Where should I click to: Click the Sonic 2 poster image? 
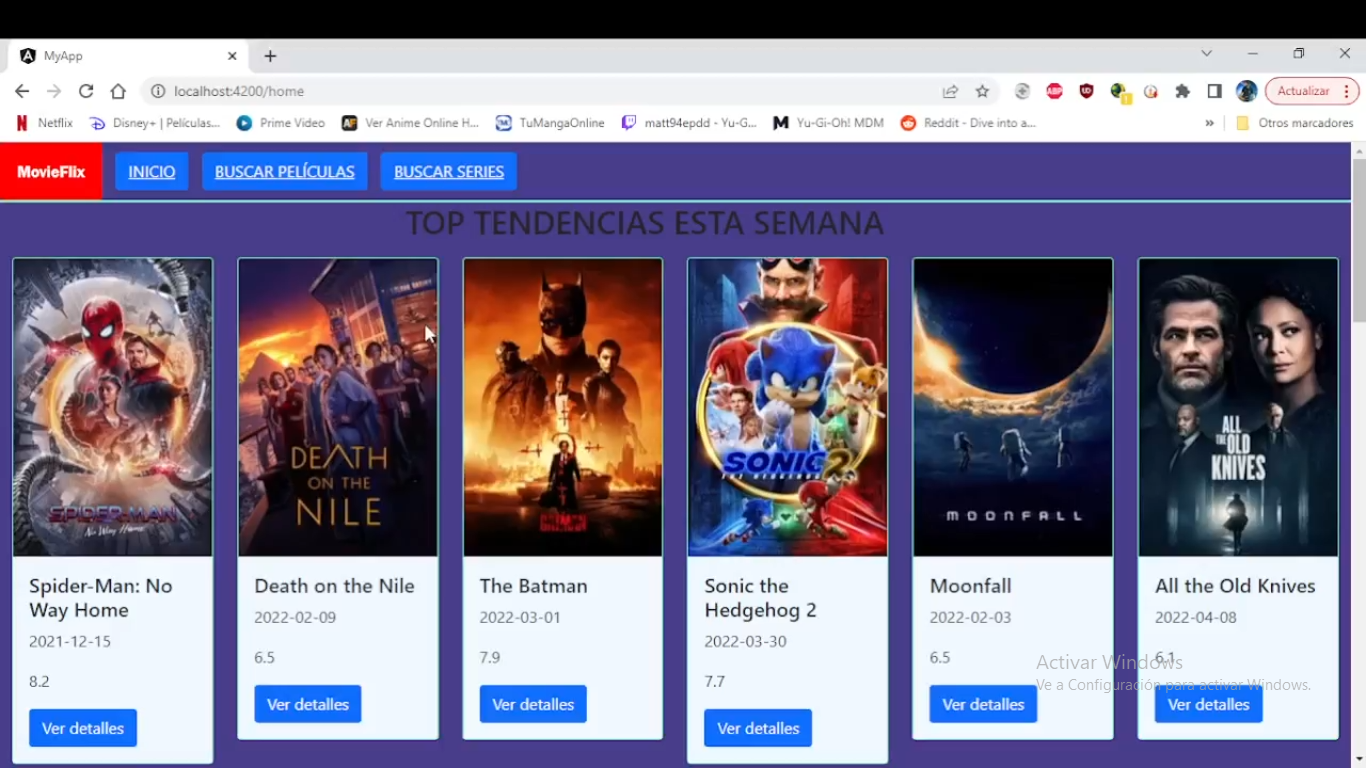(x=788, y=407)
